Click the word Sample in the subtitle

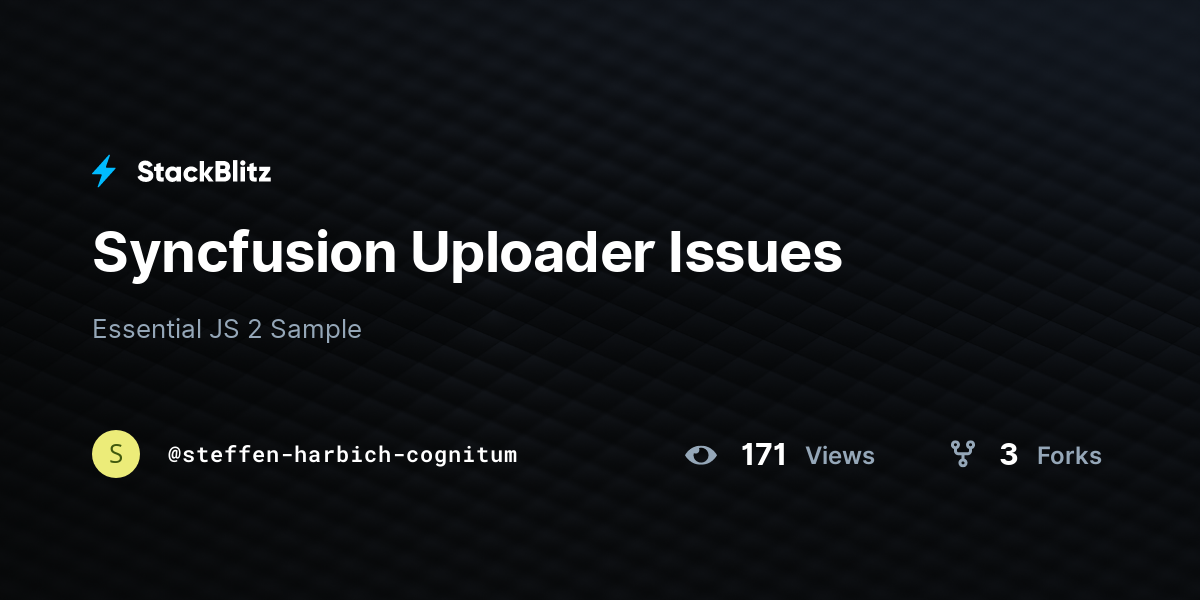(x=316, y=329)
